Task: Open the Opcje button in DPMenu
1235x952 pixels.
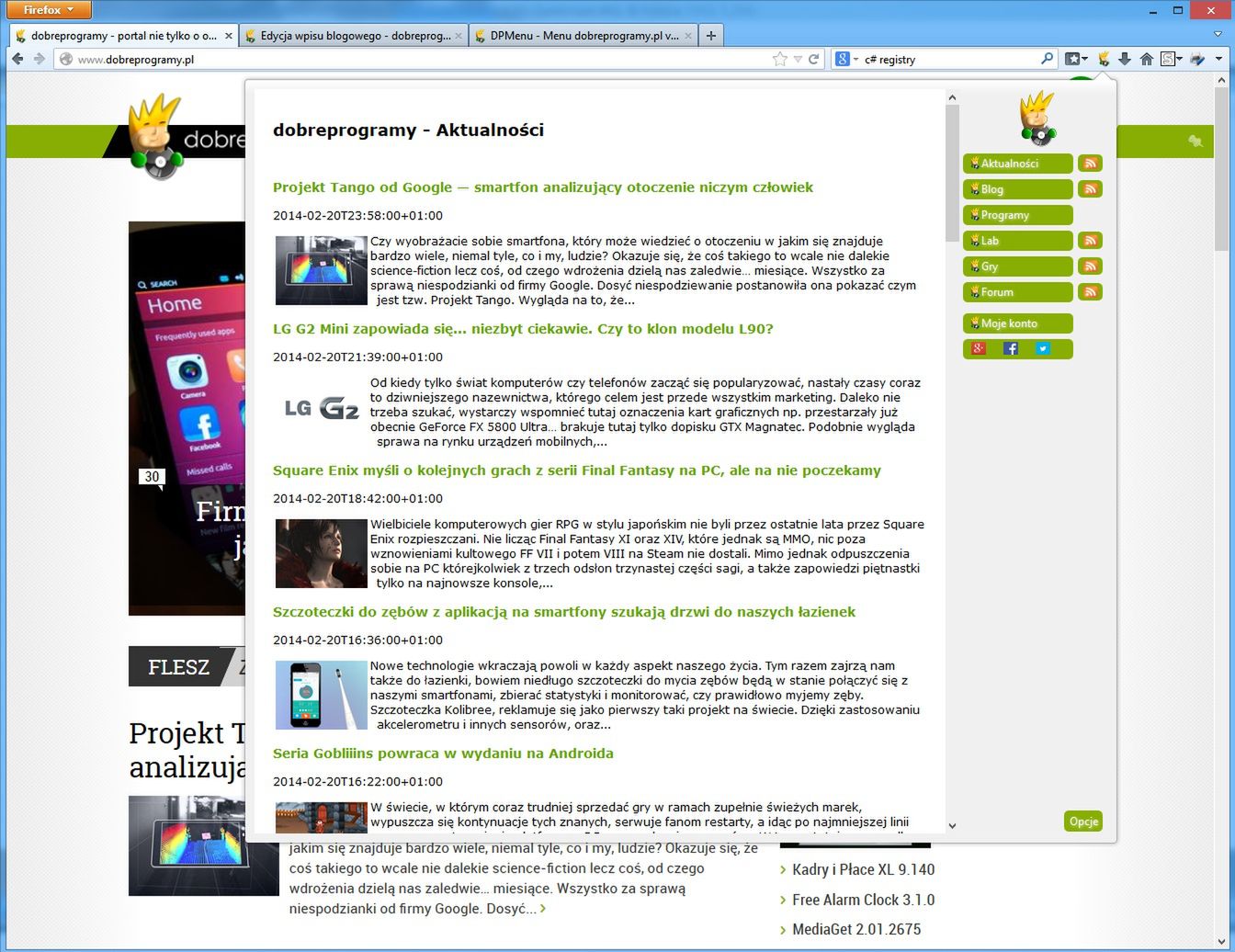Action: tap(1083, 822)
